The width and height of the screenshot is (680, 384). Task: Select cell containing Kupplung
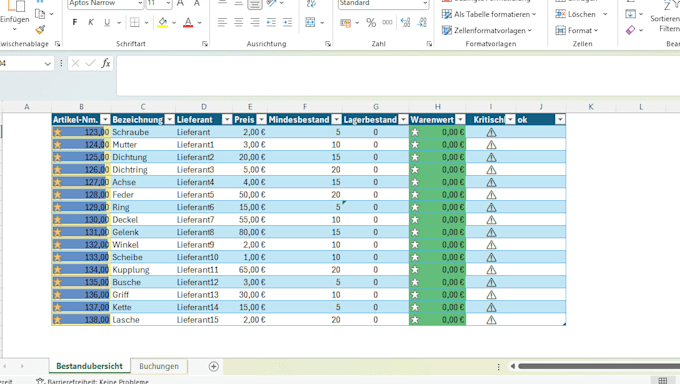click(x=143, y=270)
